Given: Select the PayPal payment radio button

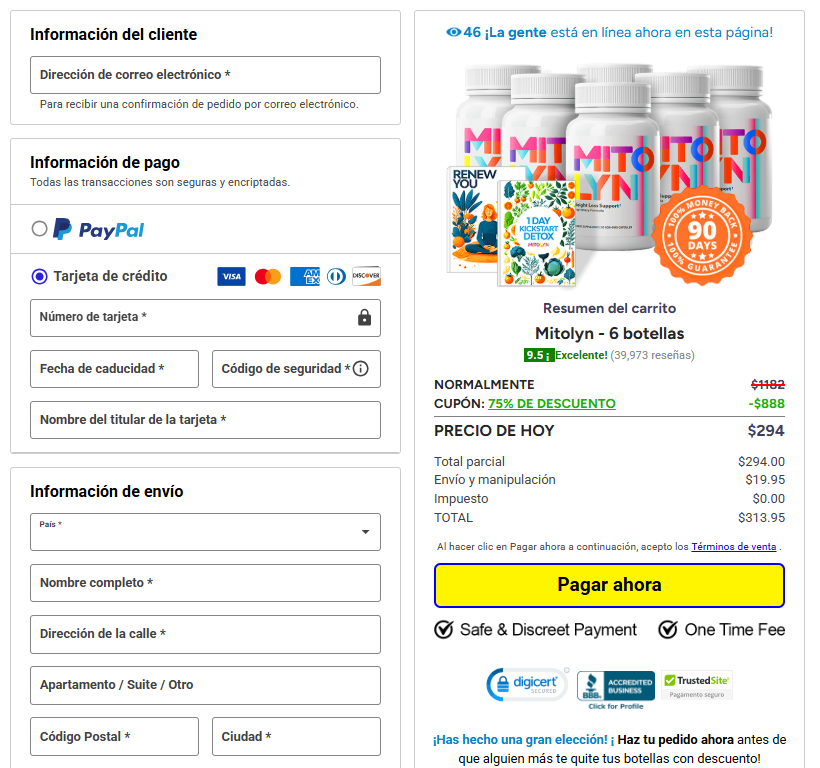Looking at the screenshot, I should pos(39,228).
